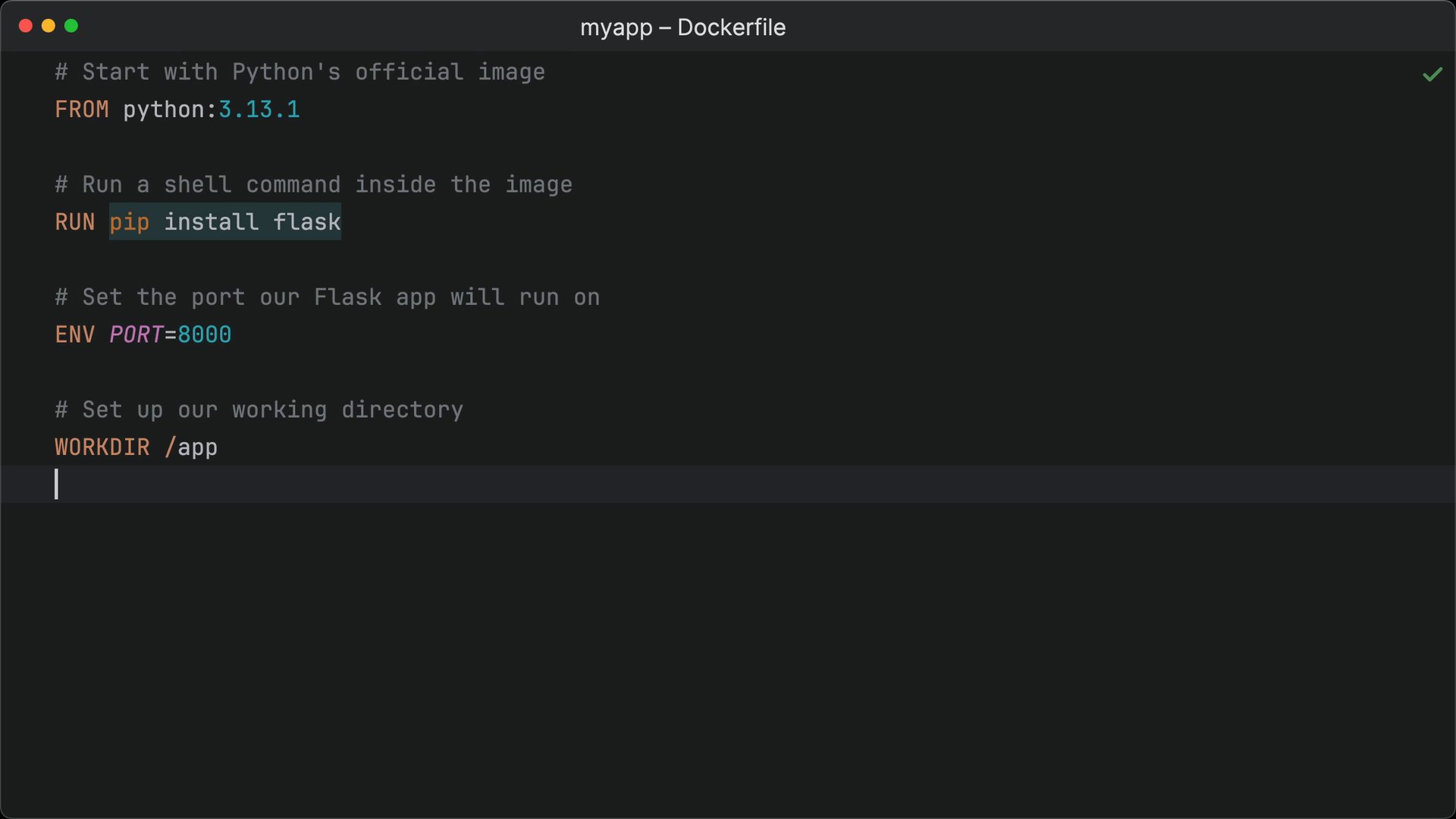Screen dimensions: 1456x819
Task: Click the FROM keyword
Action: coord(82,109)
